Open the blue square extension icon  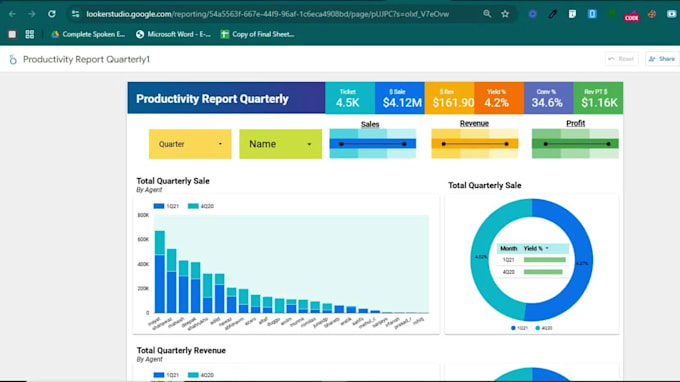click(592, 14)
